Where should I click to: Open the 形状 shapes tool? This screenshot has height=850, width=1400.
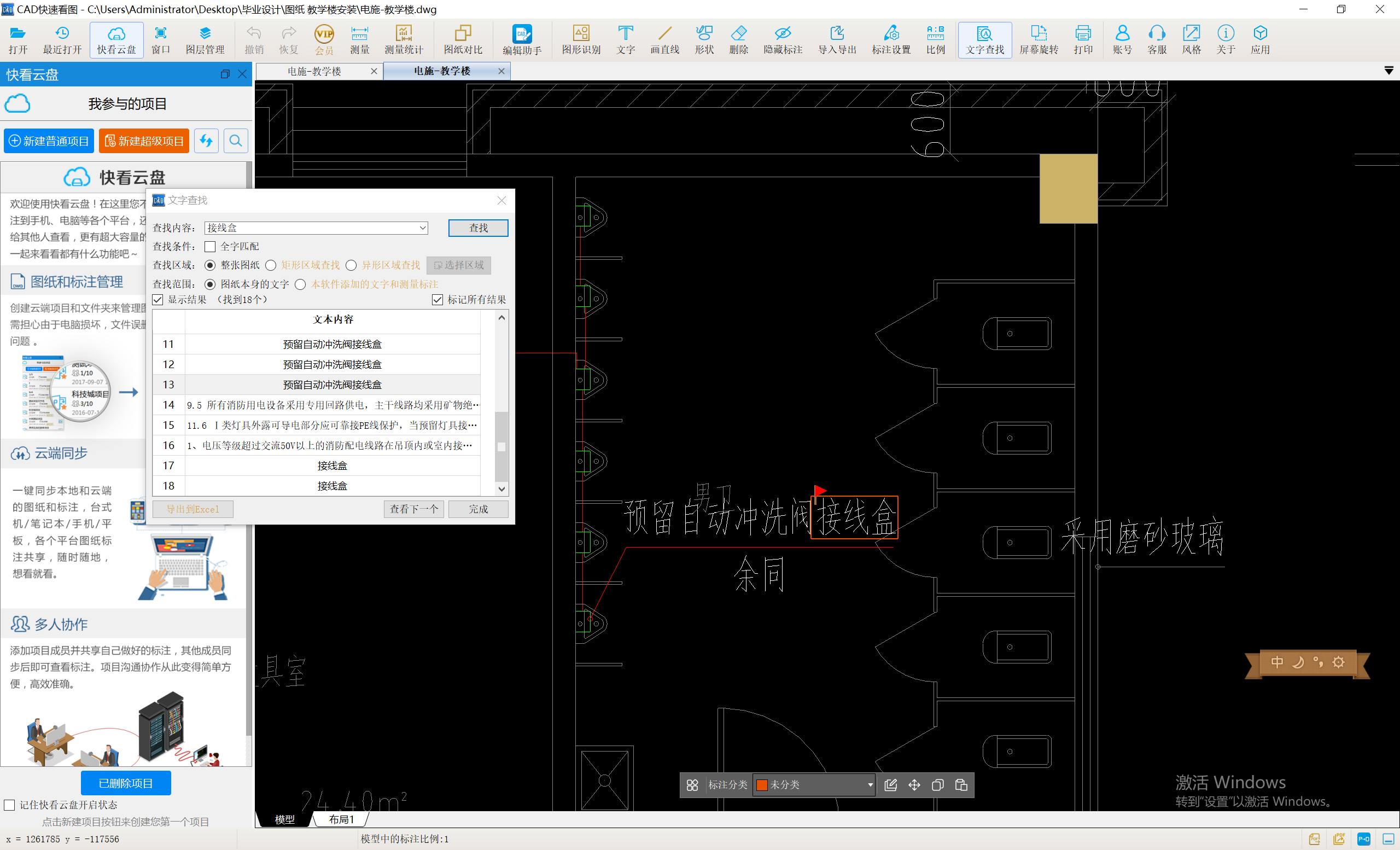click(x=704, y=40)
